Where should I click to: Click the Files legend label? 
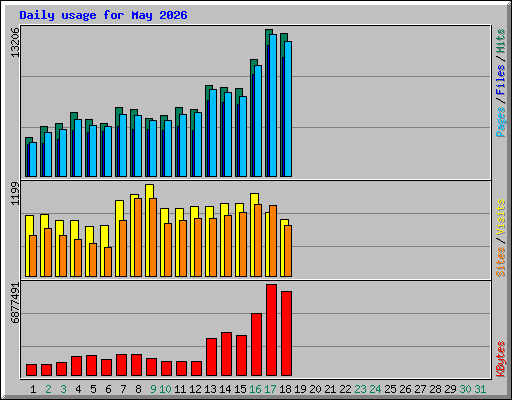(x=501, y=79)
